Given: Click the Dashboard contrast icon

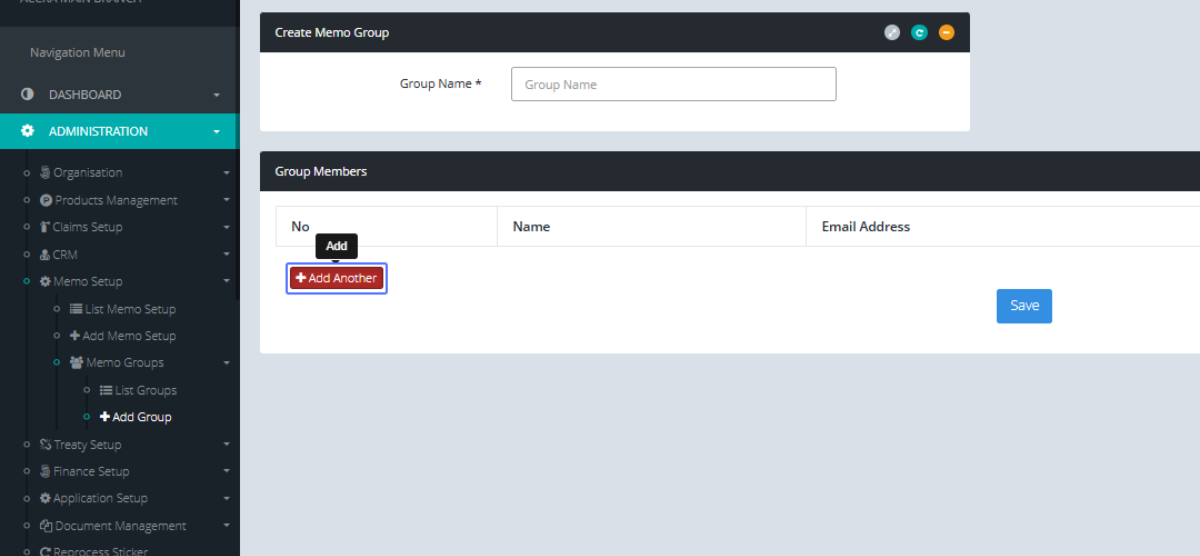Looking at the screenshot, I should pos(28,95).
